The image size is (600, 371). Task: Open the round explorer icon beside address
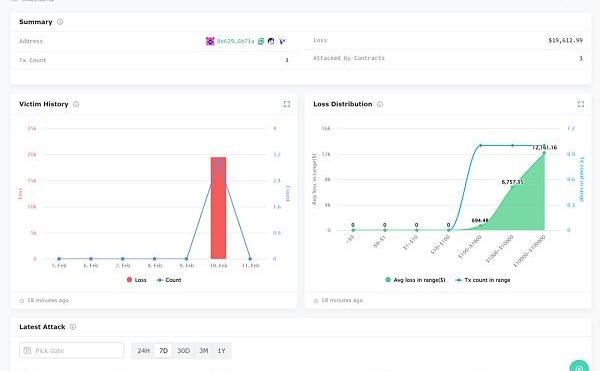click(x=271, y=41)
